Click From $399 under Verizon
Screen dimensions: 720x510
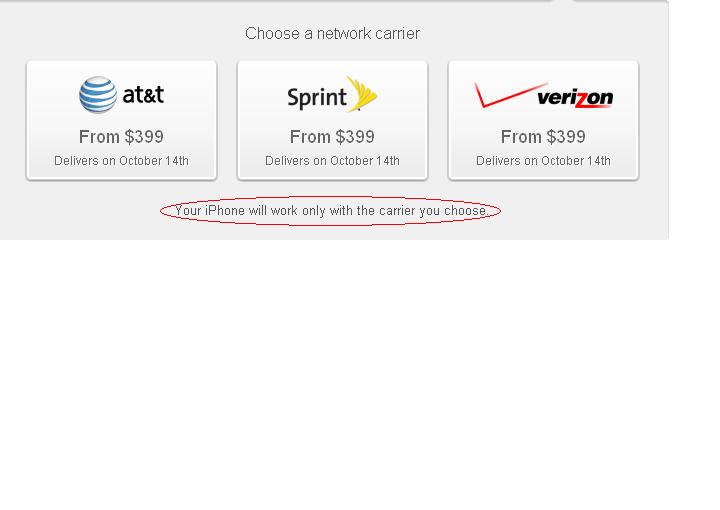pyautogui.click(x=543, y=137)
